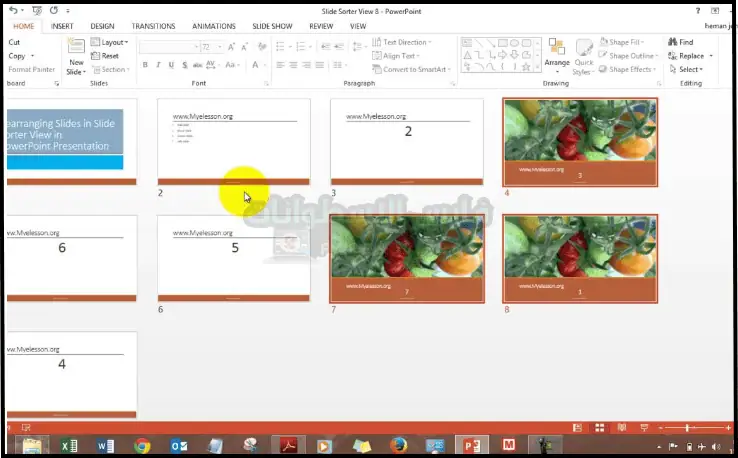
Task: Switch to Normal view from status bar
Action: coord(579,427)
